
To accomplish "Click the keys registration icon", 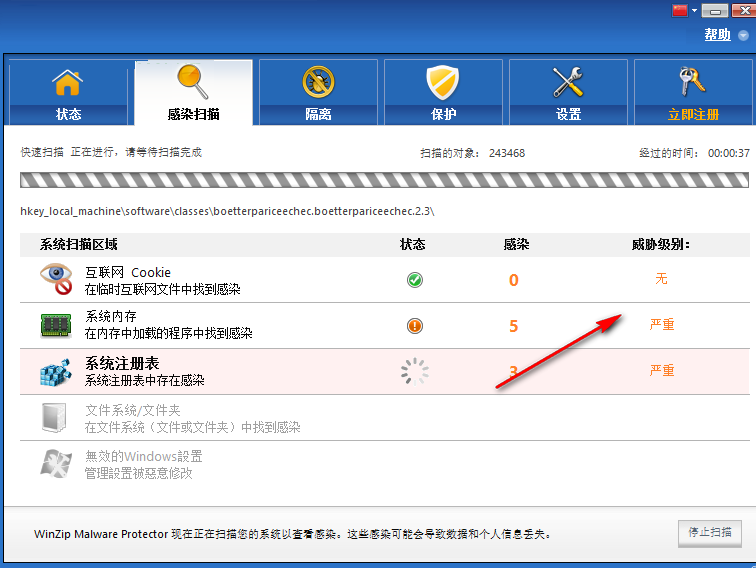I will pos(692,81).
